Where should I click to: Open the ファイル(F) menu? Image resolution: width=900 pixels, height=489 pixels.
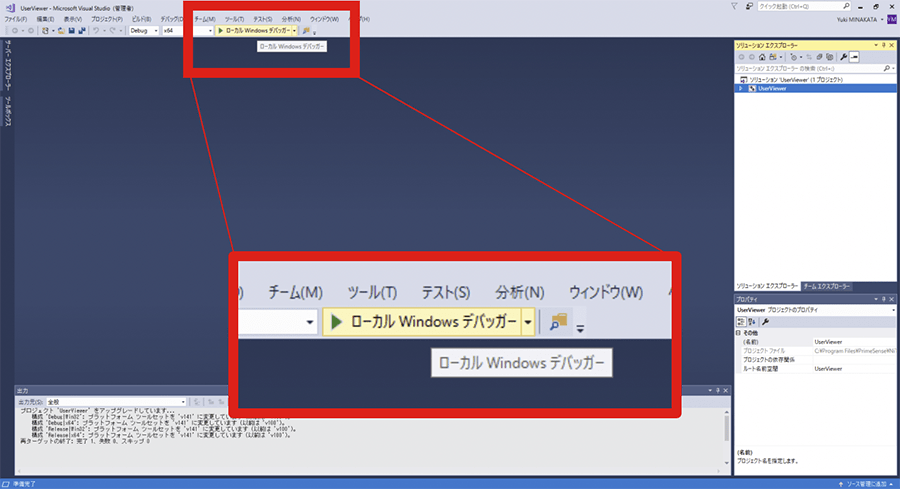click(16, 19)
